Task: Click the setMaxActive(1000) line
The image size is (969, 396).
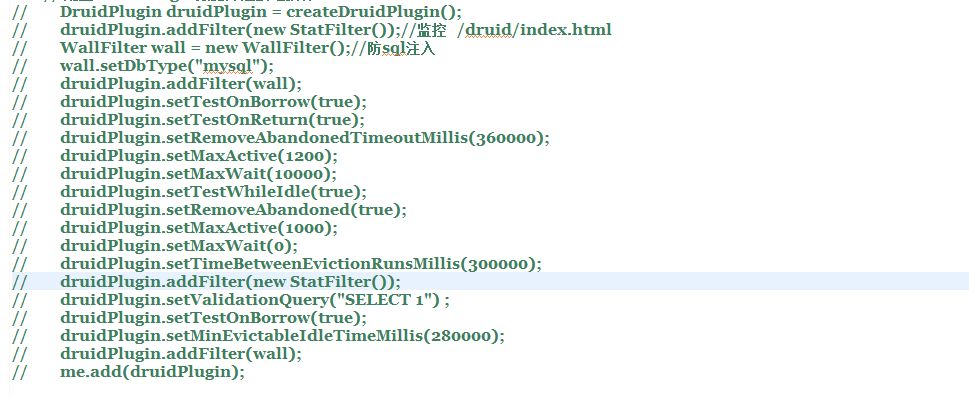Action: pos(199,228)
